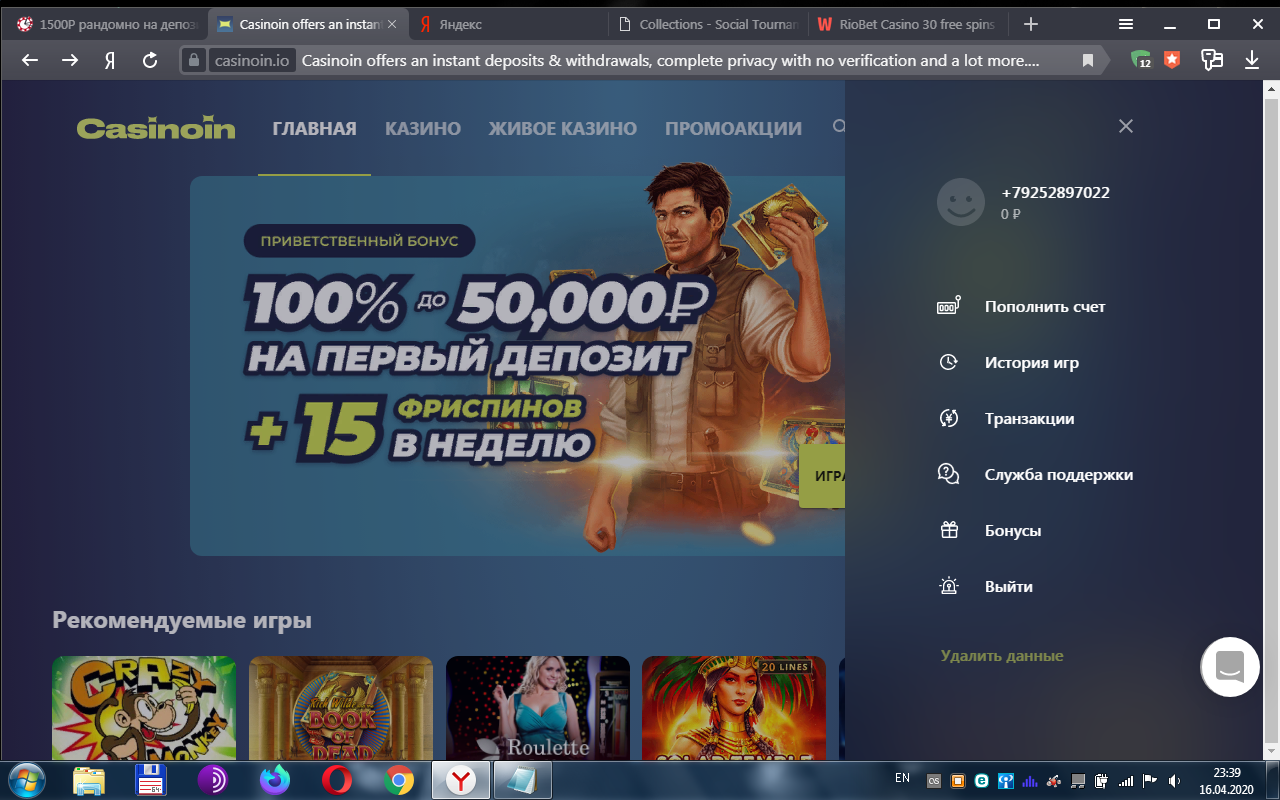Open Служба поддержки support icon
1280x800 pixels.
[x=947, y=474]
